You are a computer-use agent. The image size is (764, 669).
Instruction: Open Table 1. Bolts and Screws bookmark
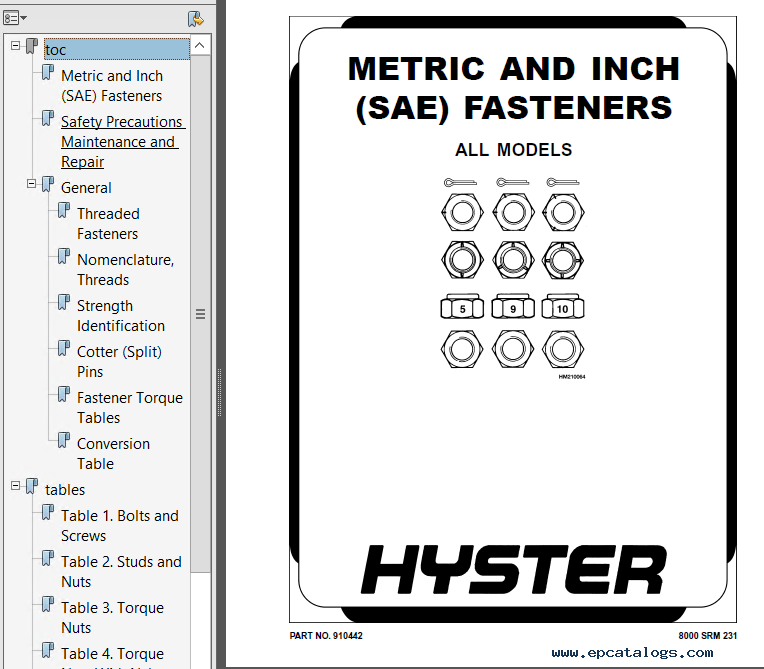(x=120, y=525)
